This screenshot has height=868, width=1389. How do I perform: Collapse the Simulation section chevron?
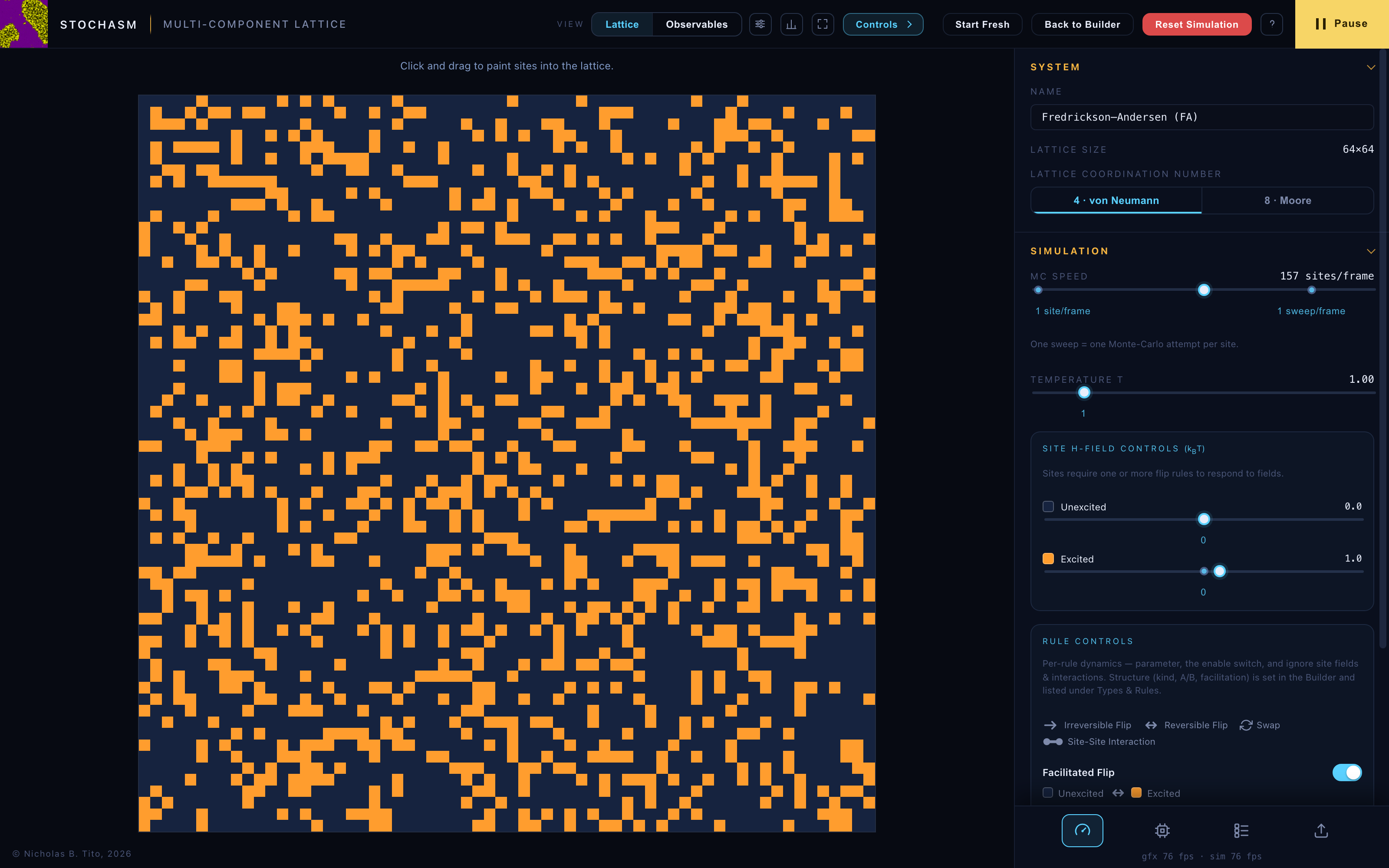point(1371,251)
